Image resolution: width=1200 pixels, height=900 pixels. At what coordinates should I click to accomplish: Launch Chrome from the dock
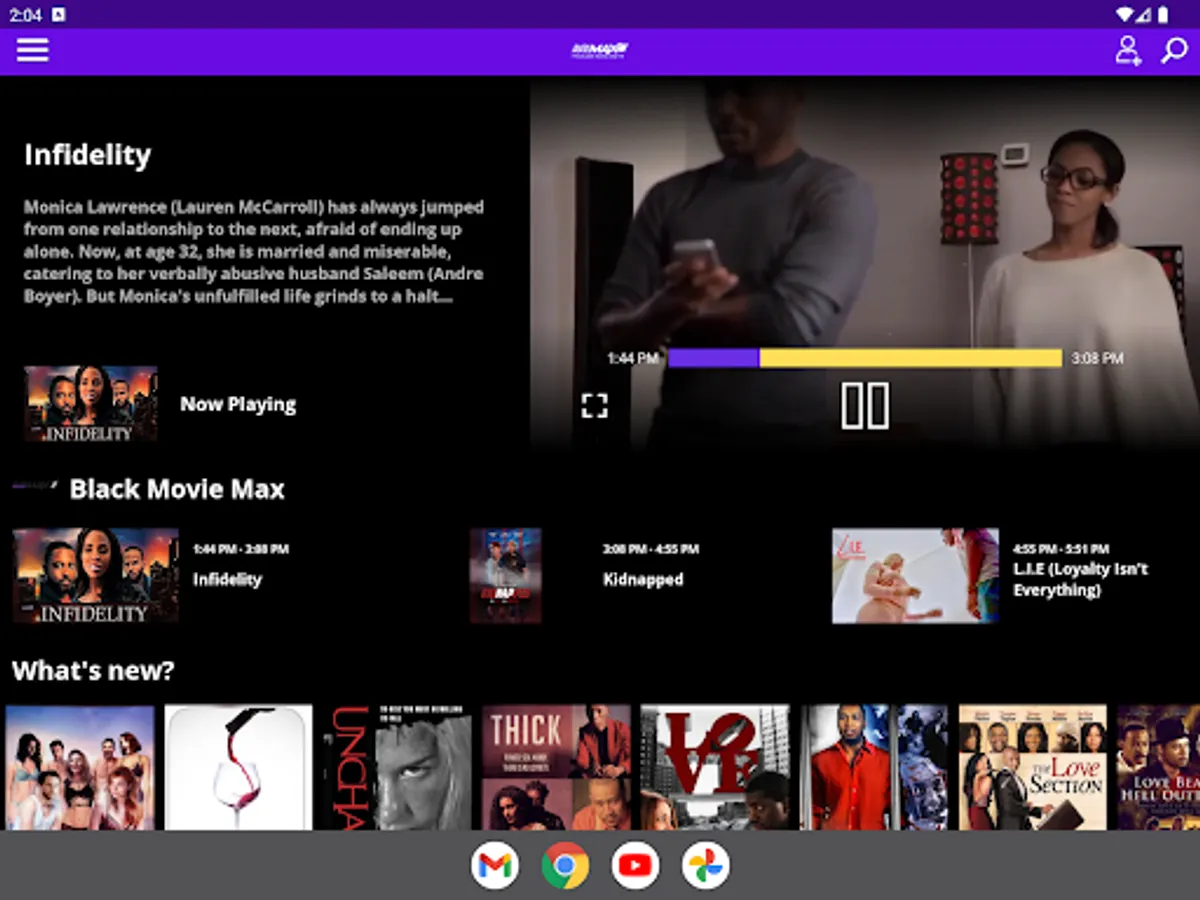point(565,866)
